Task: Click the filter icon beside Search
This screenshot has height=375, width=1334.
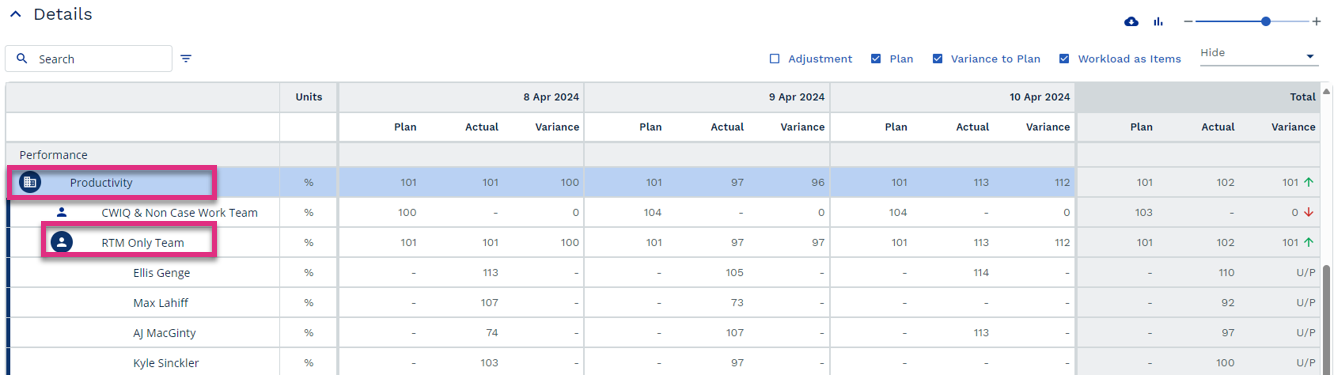Action: tap(186, 59)
